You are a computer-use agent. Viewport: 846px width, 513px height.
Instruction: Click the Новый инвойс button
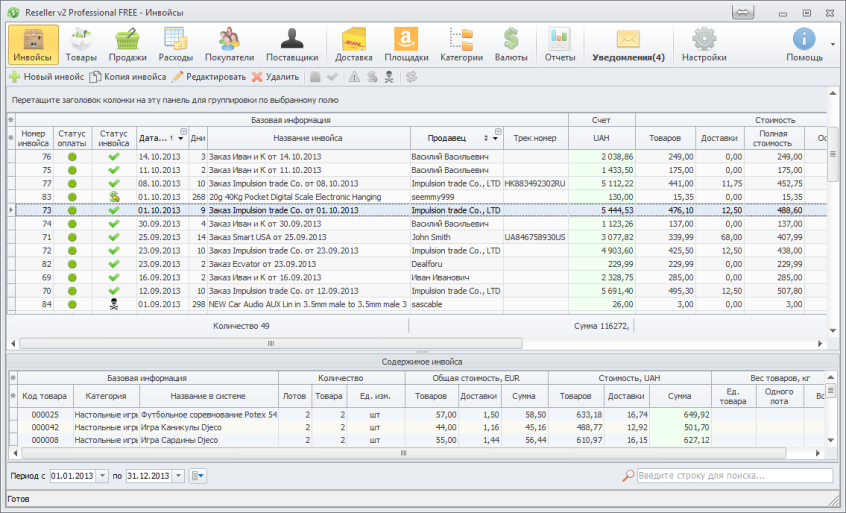[x=46, y=76]
